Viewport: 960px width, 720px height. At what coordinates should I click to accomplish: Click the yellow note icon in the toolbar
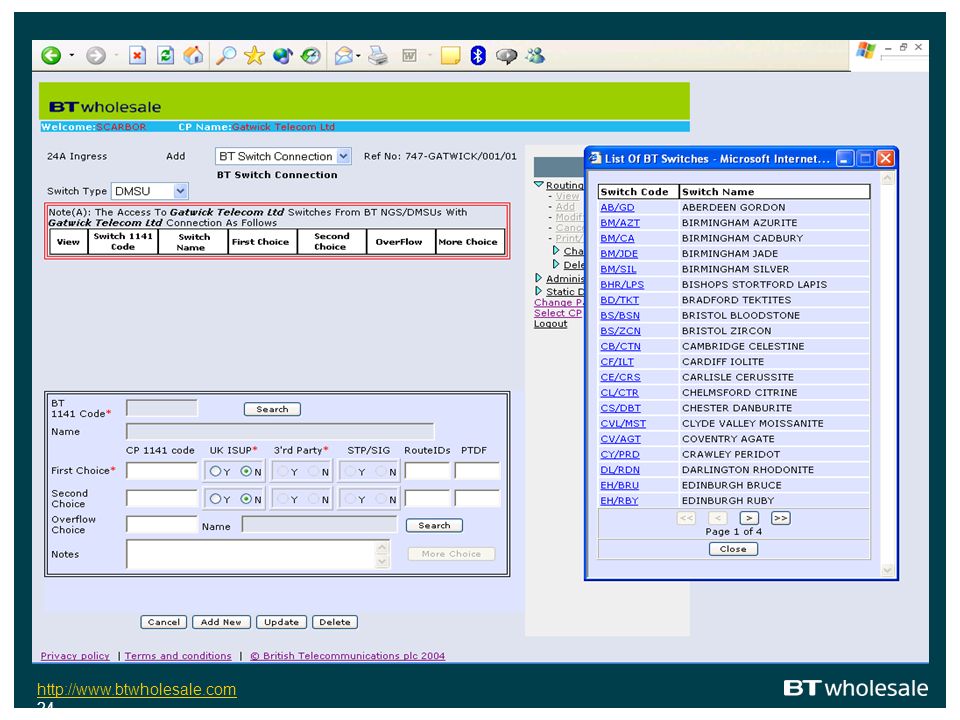point(450,56)
